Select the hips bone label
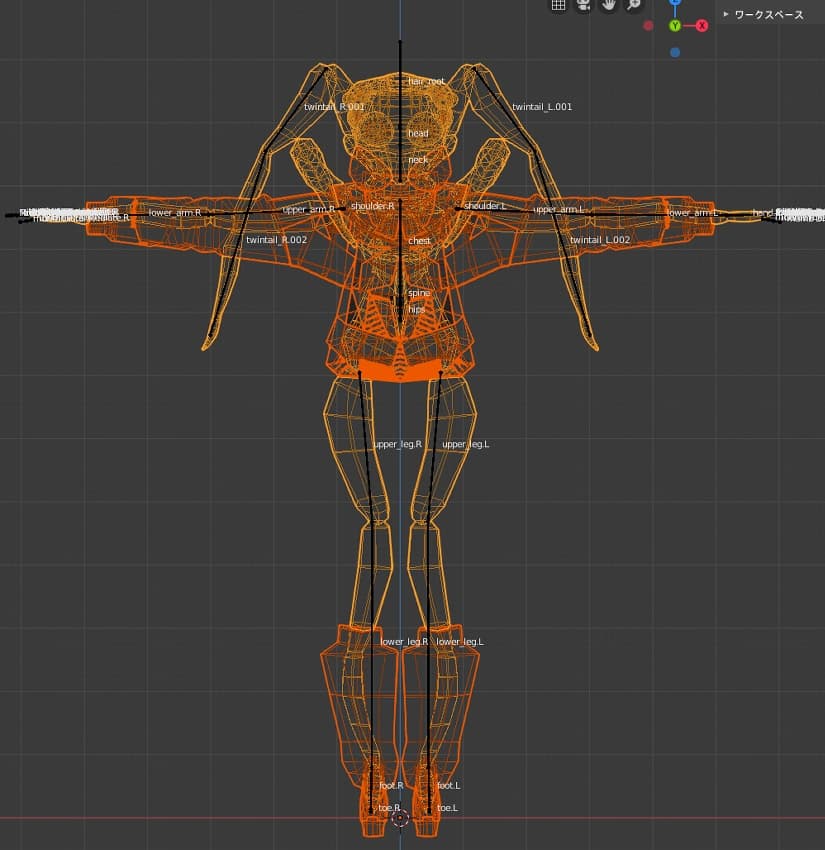This screenshot has width=825, height=850. 416,310
